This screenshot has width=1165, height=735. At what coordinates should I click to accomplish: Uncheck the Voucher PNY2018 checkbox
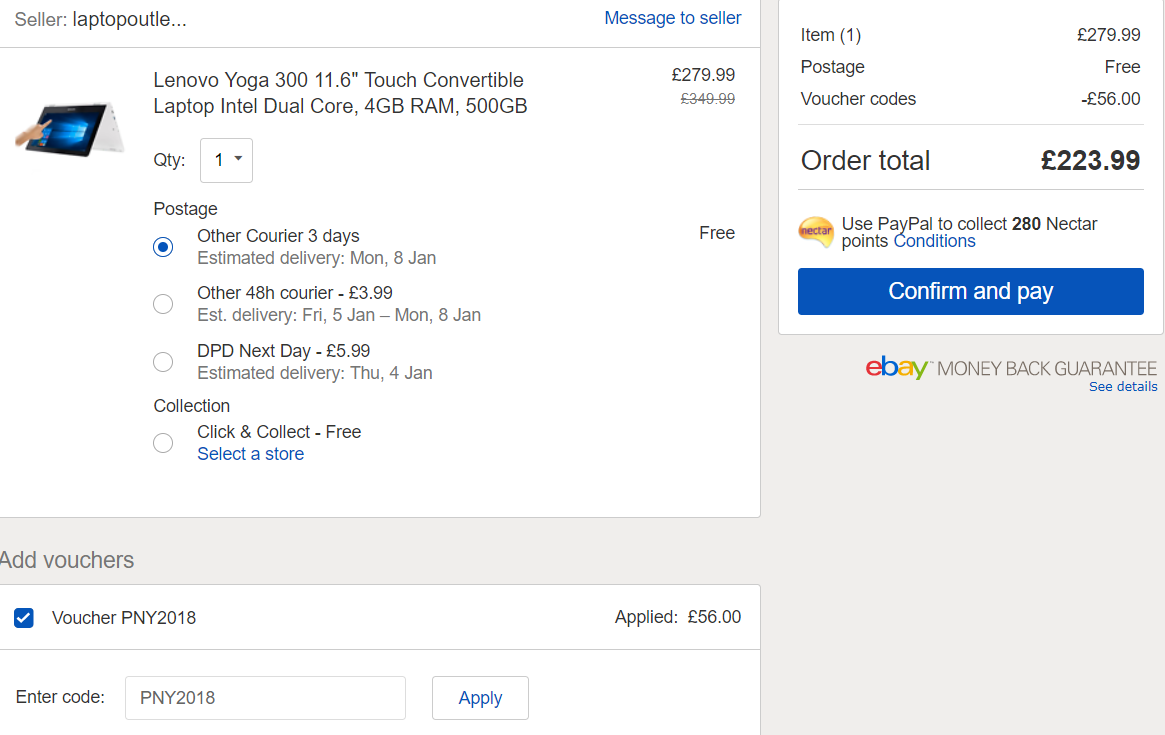coord(24,618)
